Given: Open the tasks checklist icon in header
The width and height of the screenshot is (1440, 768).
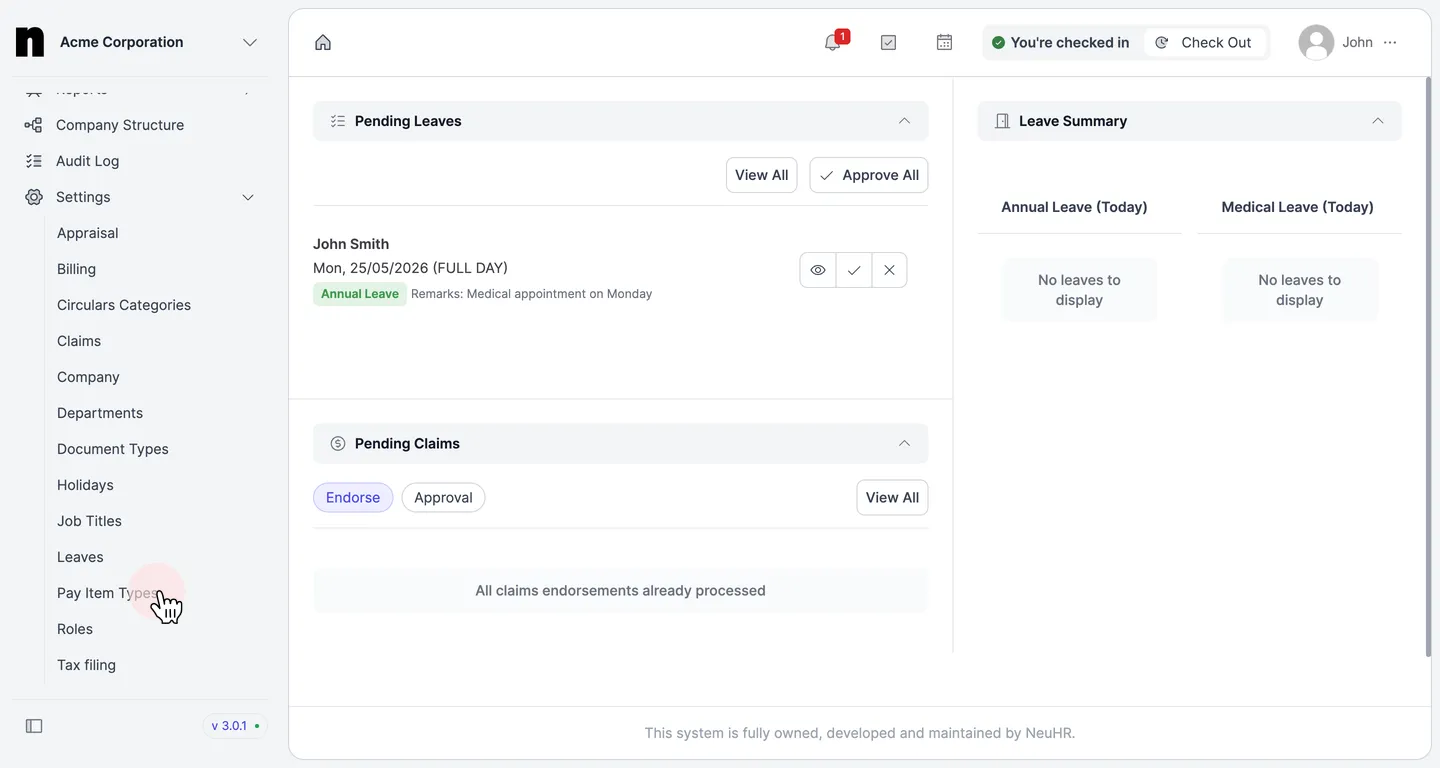Looking at the screenshot, I should tap(888, 42).
